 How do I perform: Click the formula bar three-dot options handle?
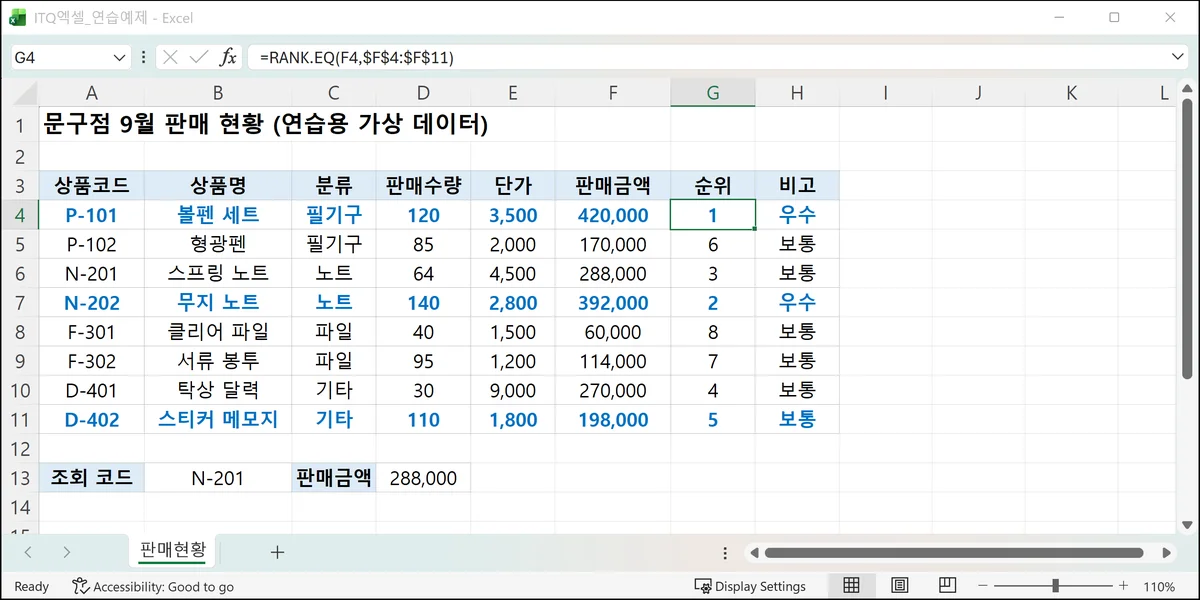click(x=144, y=58)
